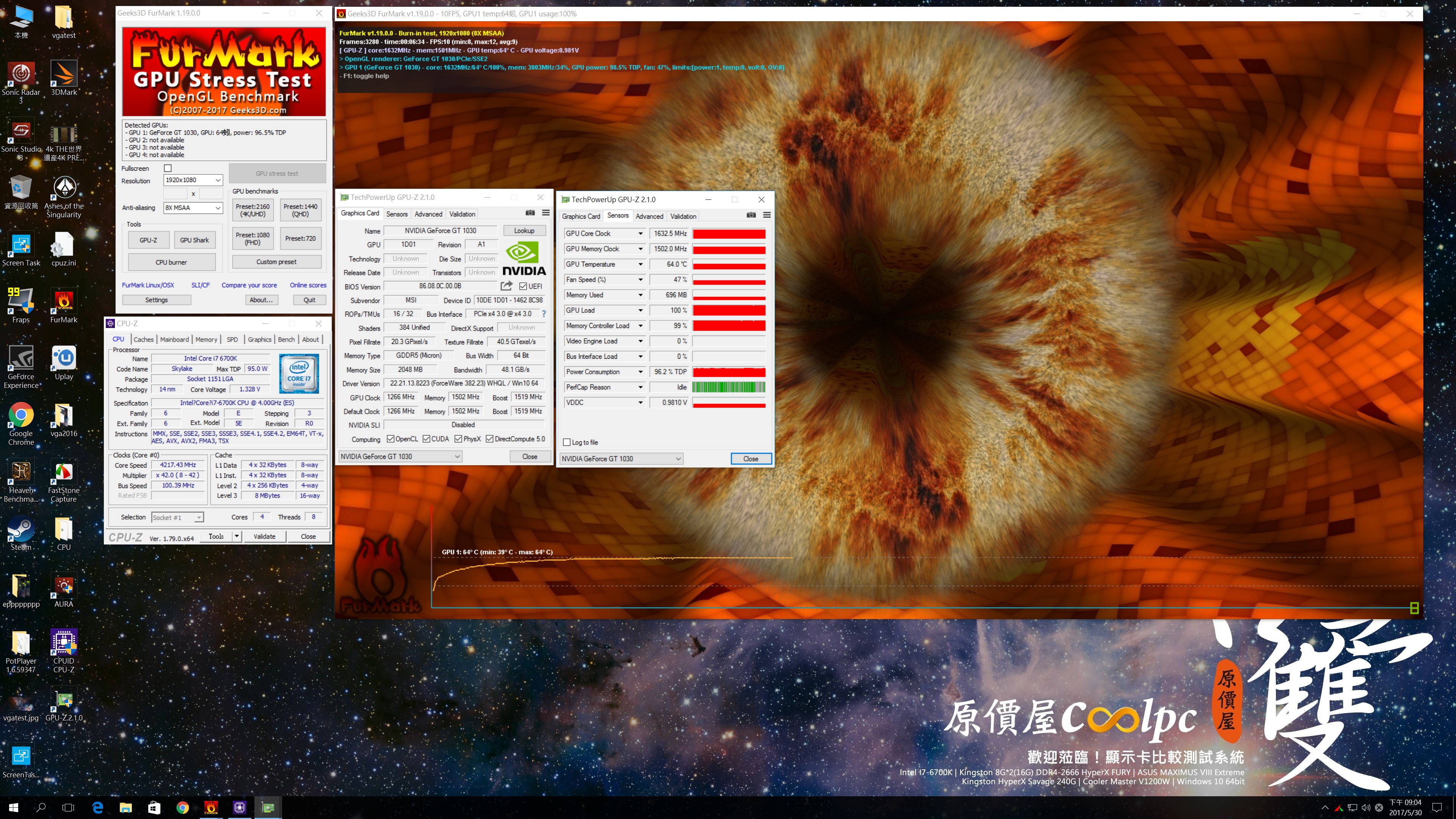This screenshot has height=819, width=1456.
Task: Open the hamburger menu in GPU-Z Sensors window
Action: point(766,215)
